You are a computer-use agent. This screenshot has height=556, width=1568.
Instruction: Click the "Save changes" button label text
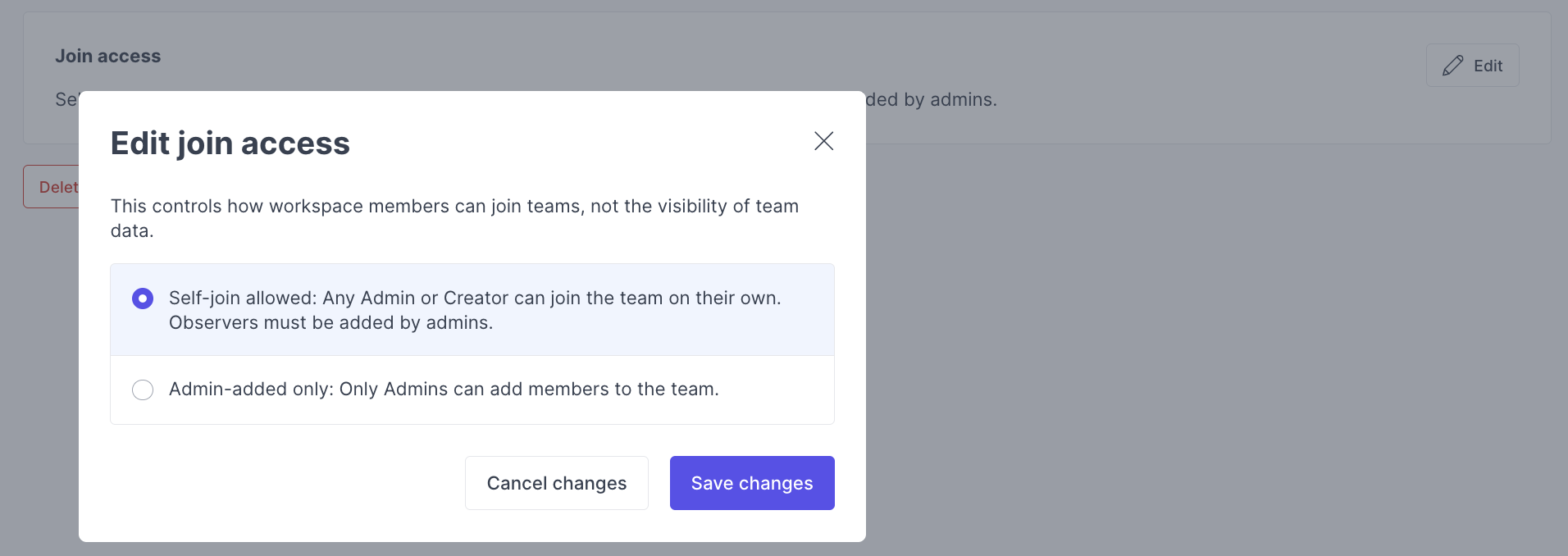pos(752,484)
